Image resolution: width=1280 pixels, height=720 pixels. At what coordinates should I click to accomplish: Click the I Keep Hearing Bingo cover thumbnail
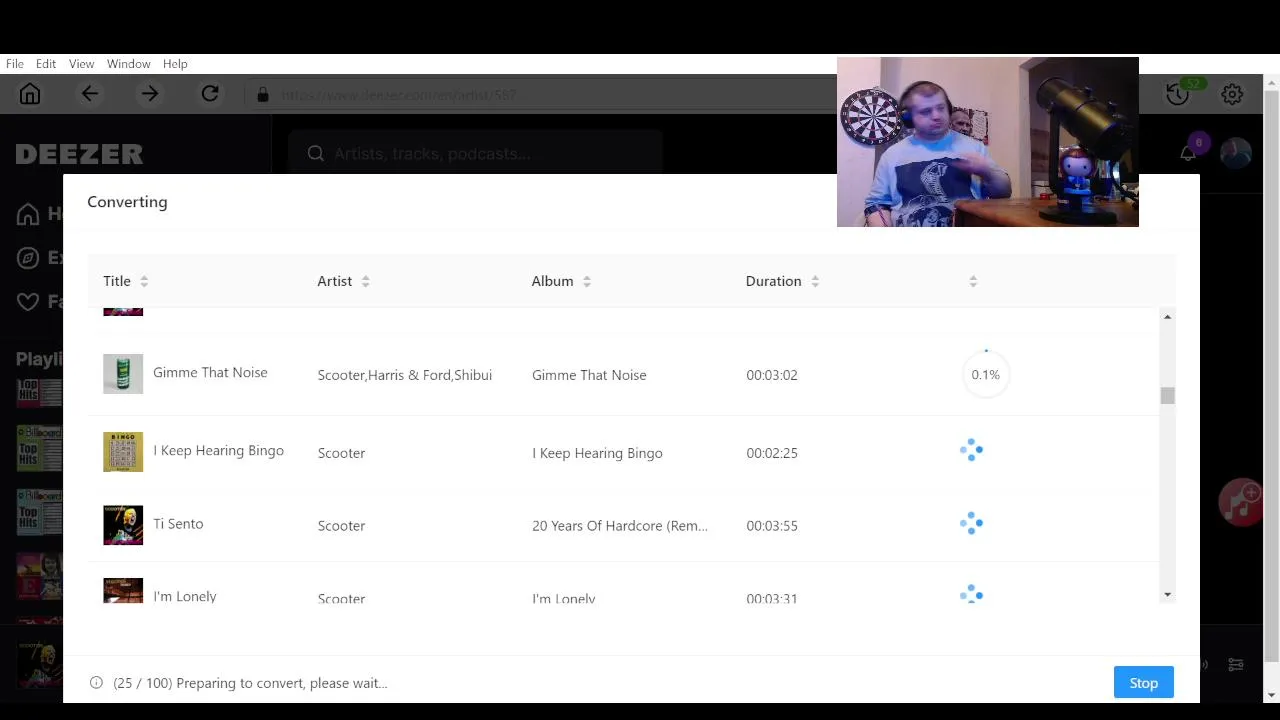point(123,452)
